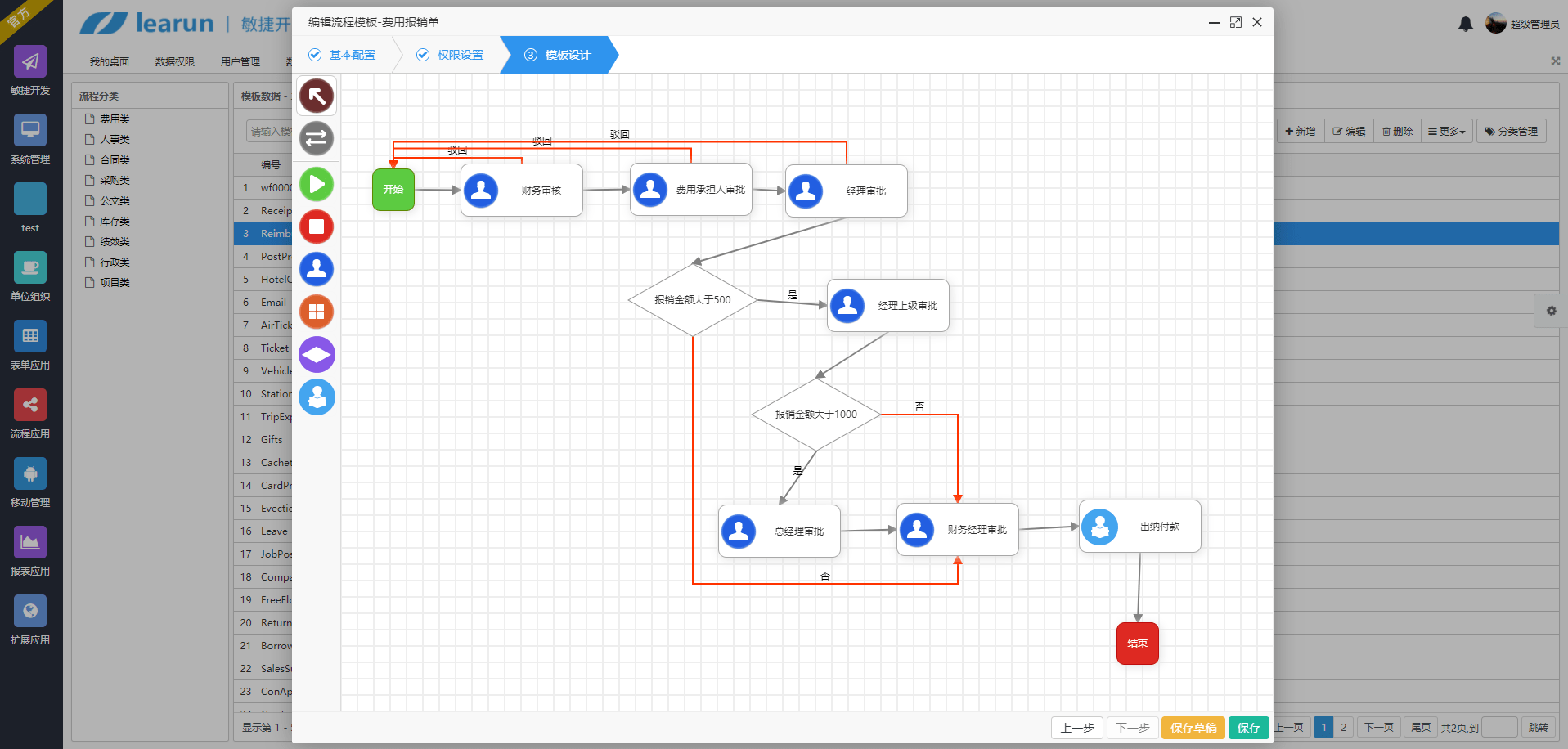Image resolution: width=1568 pixels, height=749 pixels.
Task: Open 流程应用 in sidebar
Action: (x=30, y=415)
